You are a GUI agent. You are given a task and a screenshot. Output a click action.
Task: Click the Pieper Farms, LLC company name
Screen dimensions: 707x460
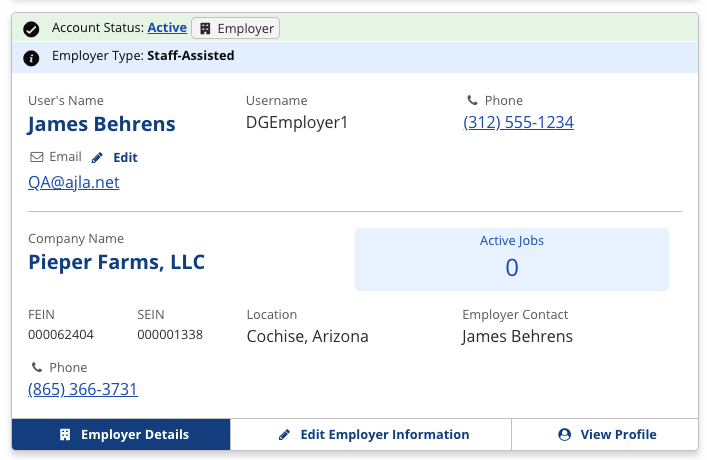point(116,262)
